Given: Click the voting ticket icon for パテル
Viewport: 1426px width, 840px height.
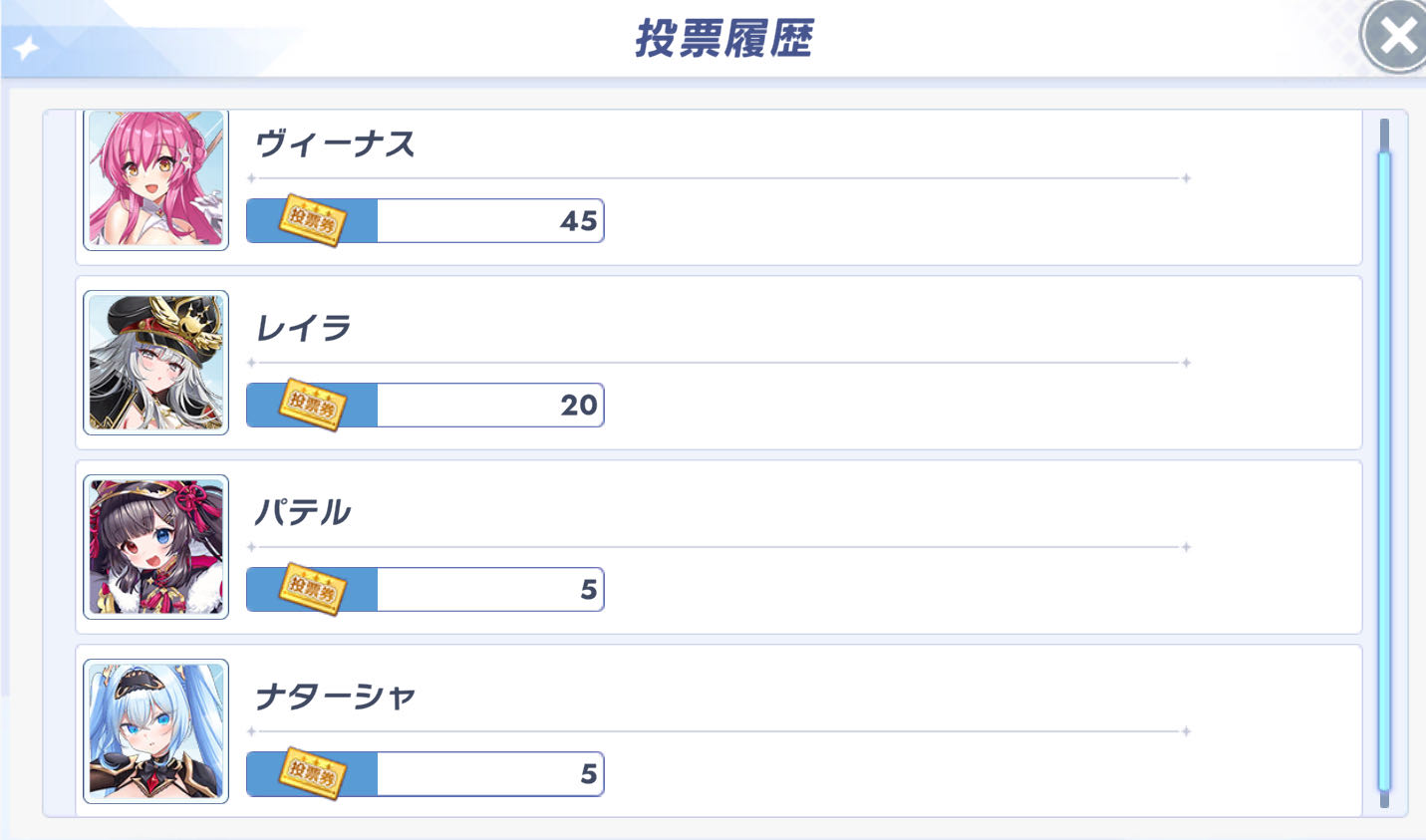Looking at the screenshot, I should pos(312,589).
